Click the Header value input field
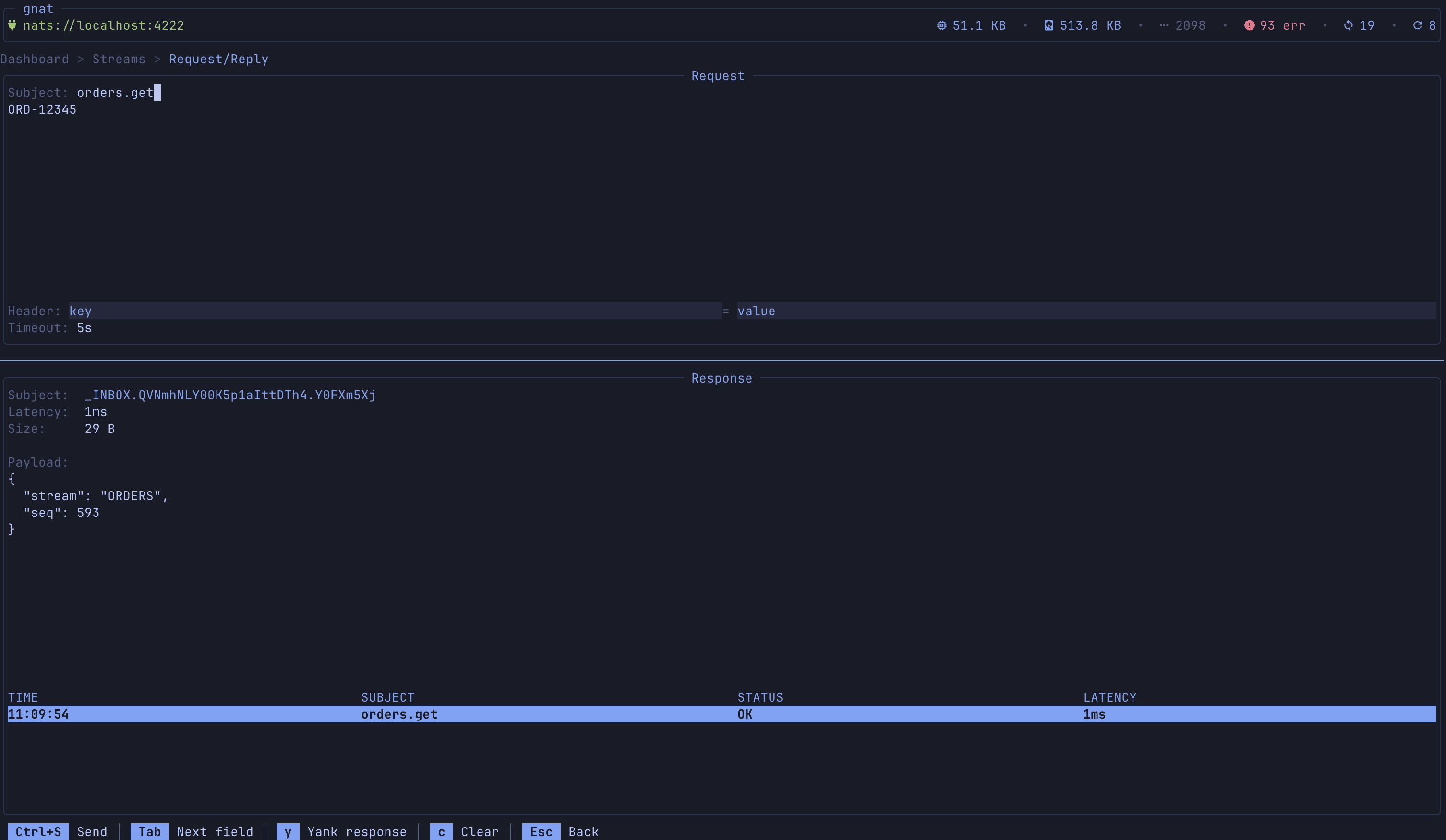The height and width of the screenshot is (840, 1446). (1084, 311)
